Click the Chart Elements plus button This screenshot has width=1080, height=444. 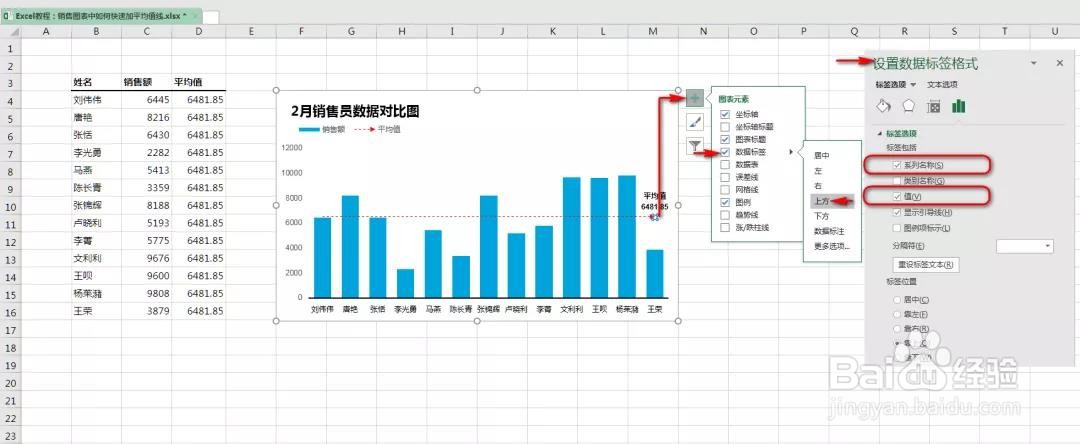695,98
